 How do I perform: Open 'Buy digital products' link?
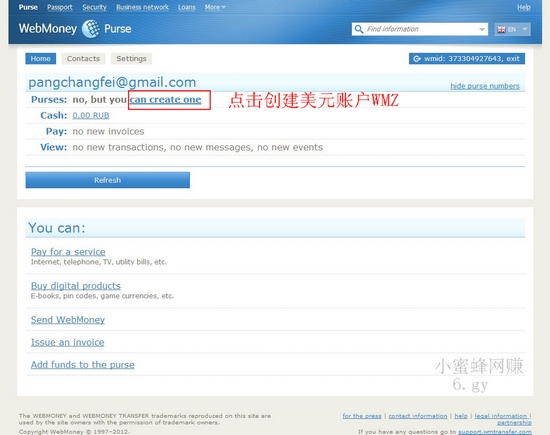tap(76, 286)
